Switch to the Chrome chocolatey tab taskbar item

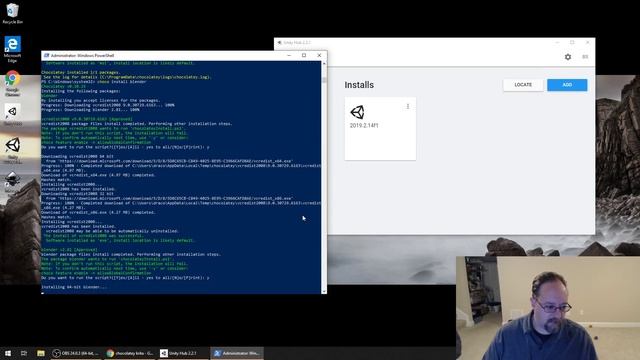coord(130,353)
